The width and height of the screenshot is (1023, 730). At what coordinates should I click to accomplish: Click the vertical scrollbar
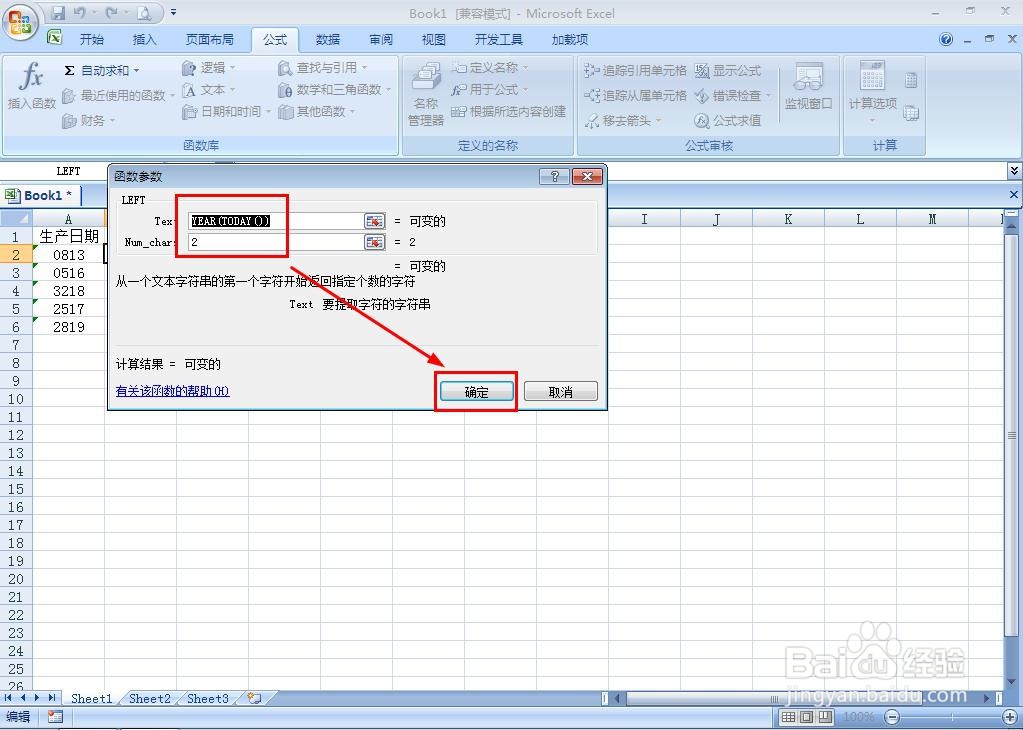coord(1013,434)
